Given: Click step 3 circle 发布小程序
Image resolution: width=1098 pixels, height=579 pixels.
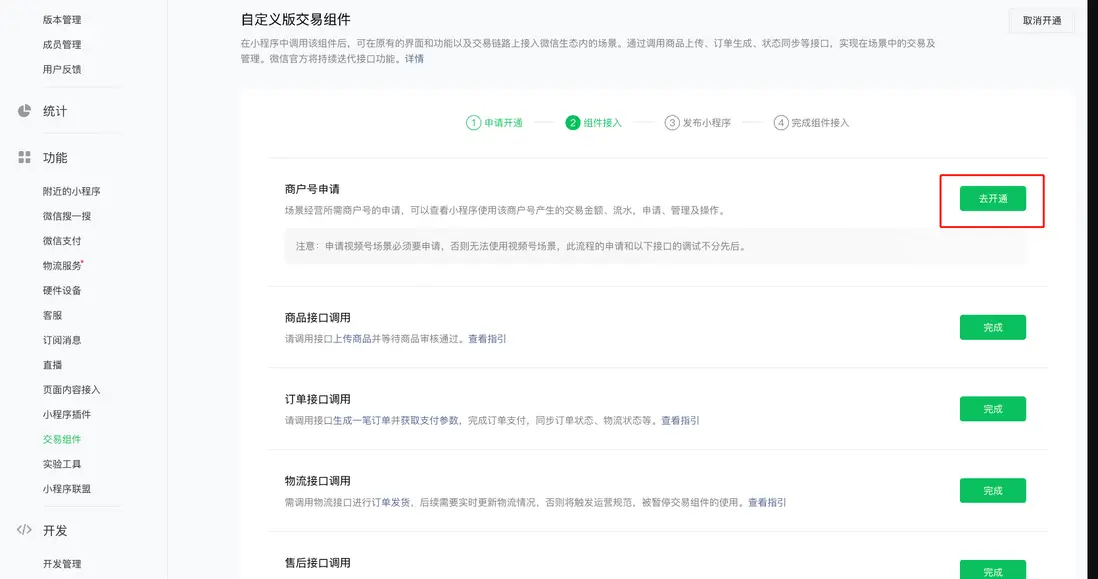Looking at the screenshot, I should (x=672, y=123).
